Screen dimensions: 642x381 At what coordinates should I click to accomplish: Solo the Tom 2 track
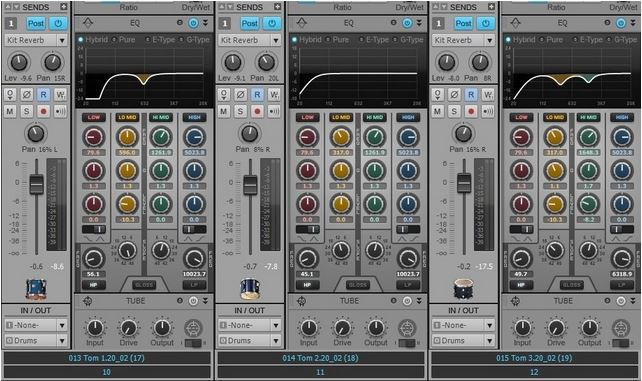click(x=240, y=111)
